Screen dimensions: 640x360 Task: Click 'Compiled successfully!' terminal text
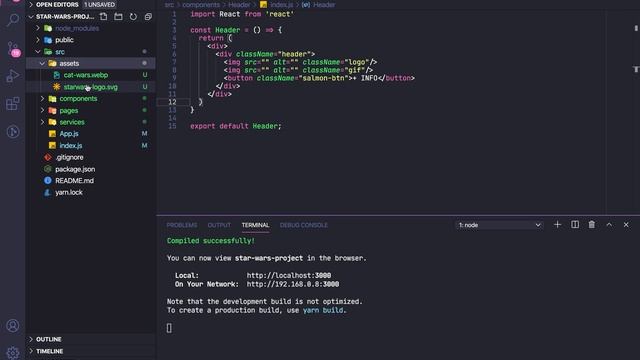point(211,241)
